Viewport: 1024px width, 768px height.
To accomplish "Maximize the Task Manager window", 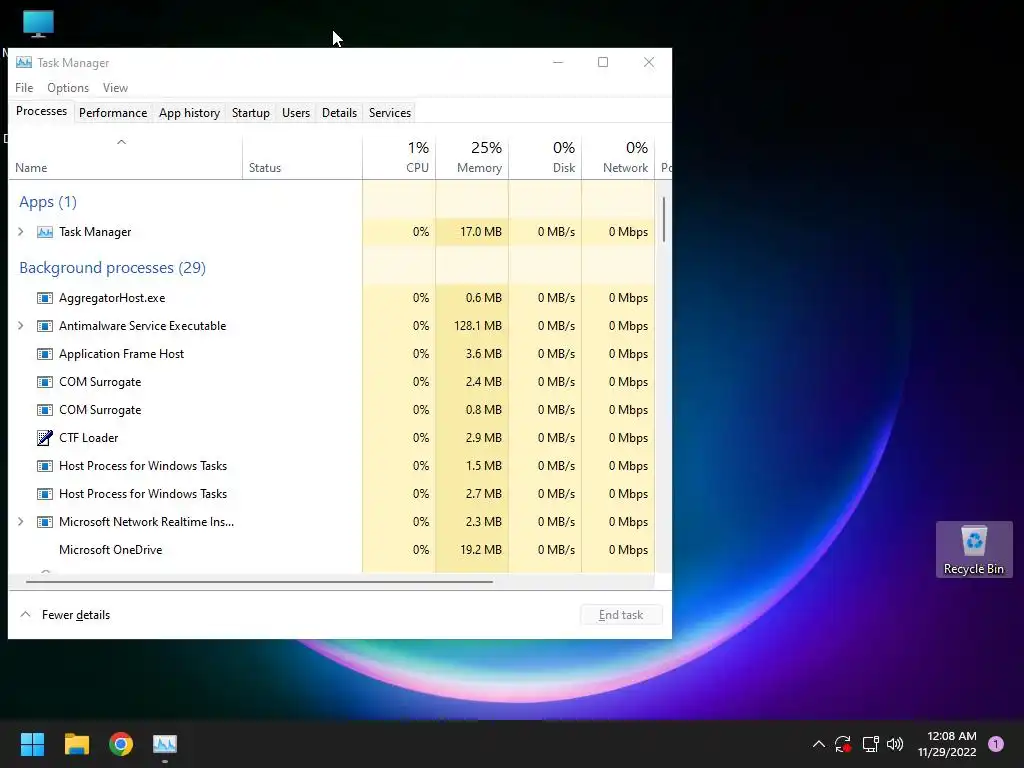I will click(x=603, y=63).
